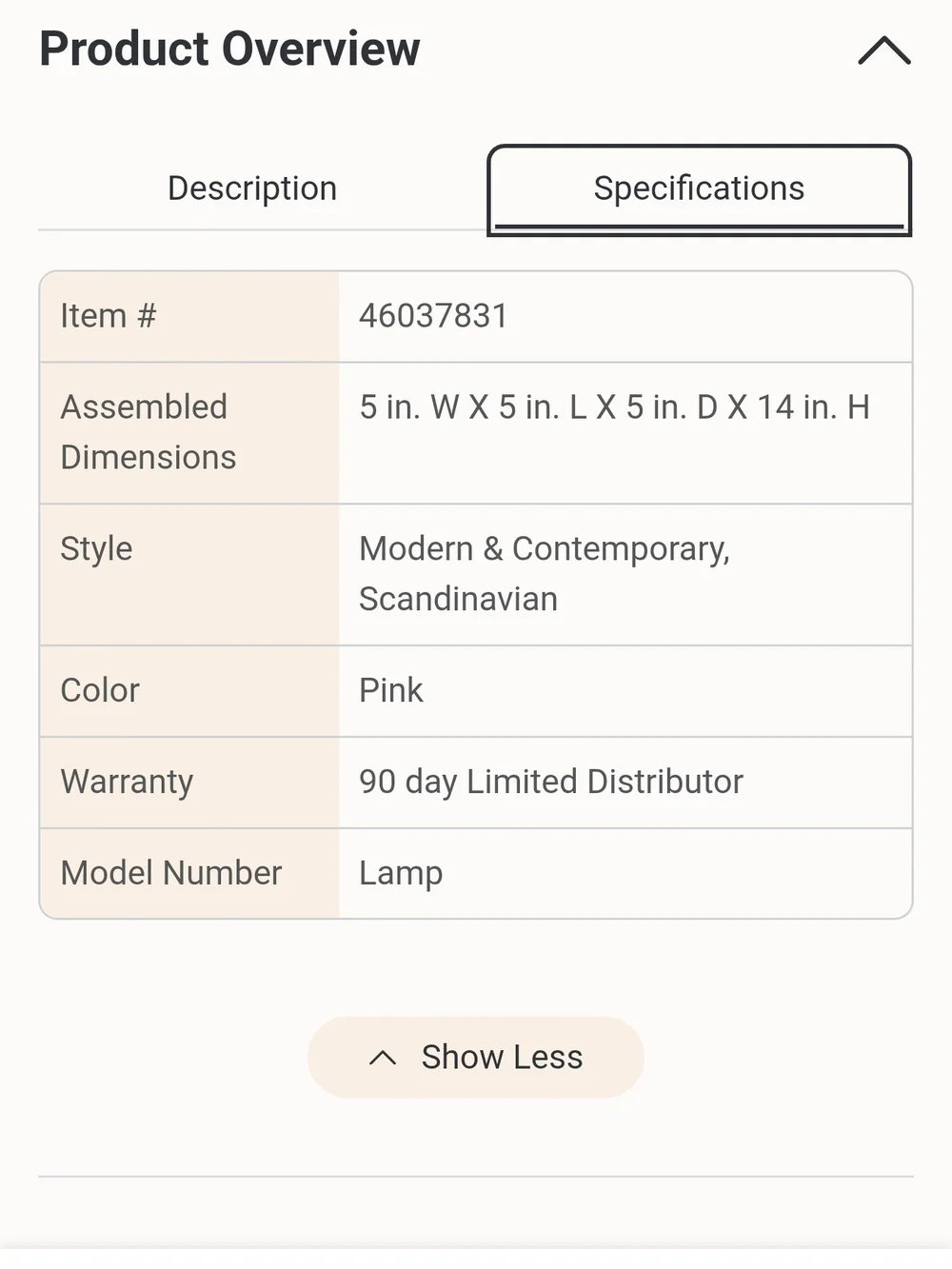Image resolution: width=952 pixels, height=1269 pixels.
Task: Click the dimensions value 5 in. W
Action: point(614,407)
